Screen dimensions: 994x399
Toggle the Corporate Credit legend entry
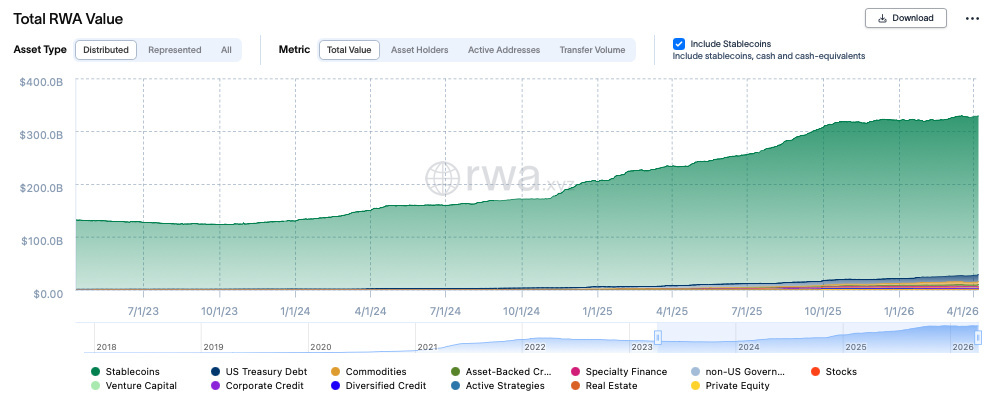[x=257, y=386]
